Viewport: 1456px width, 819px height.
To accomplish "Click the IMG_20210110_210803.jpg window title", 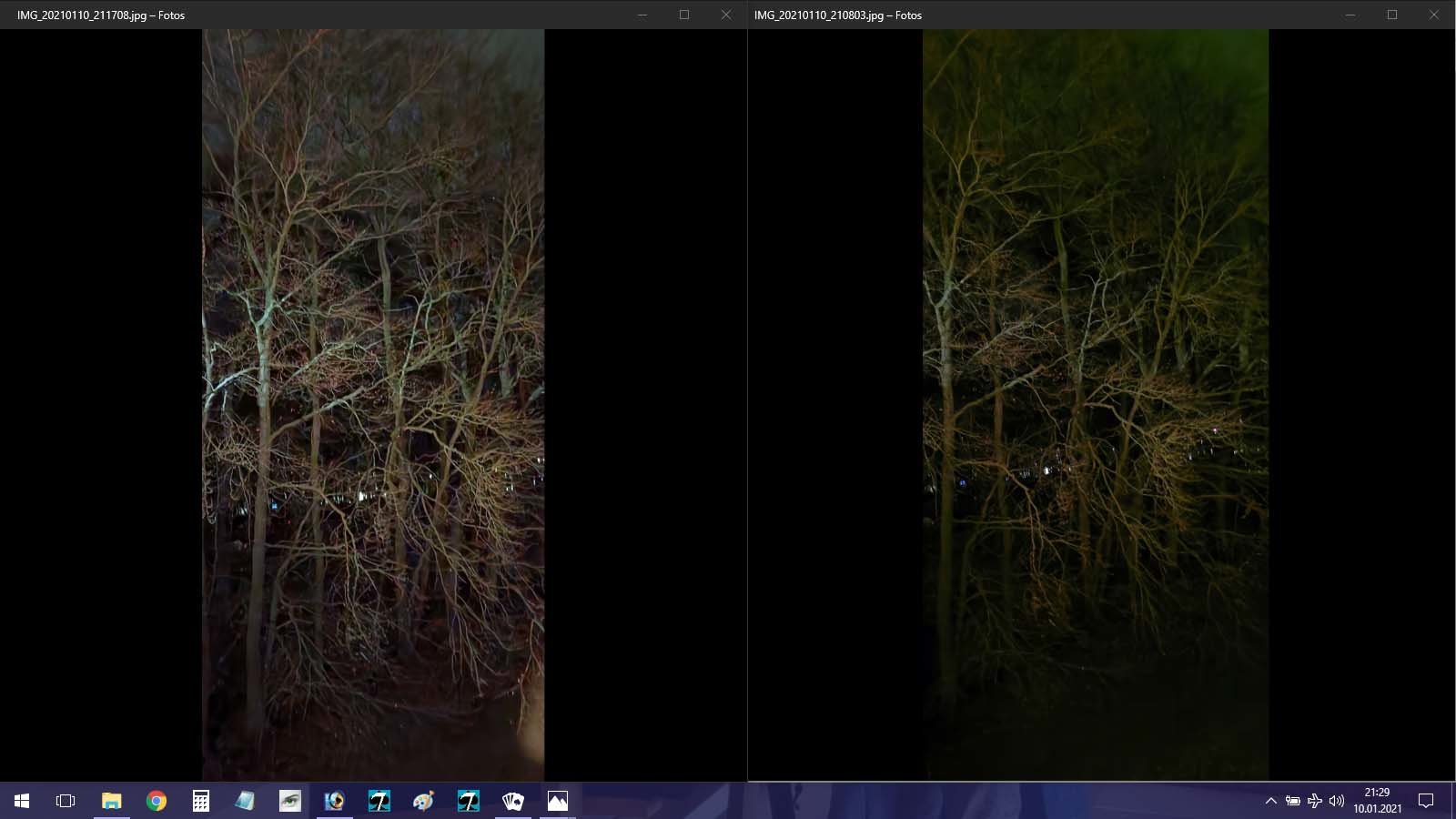I will [x=838, y=15].
